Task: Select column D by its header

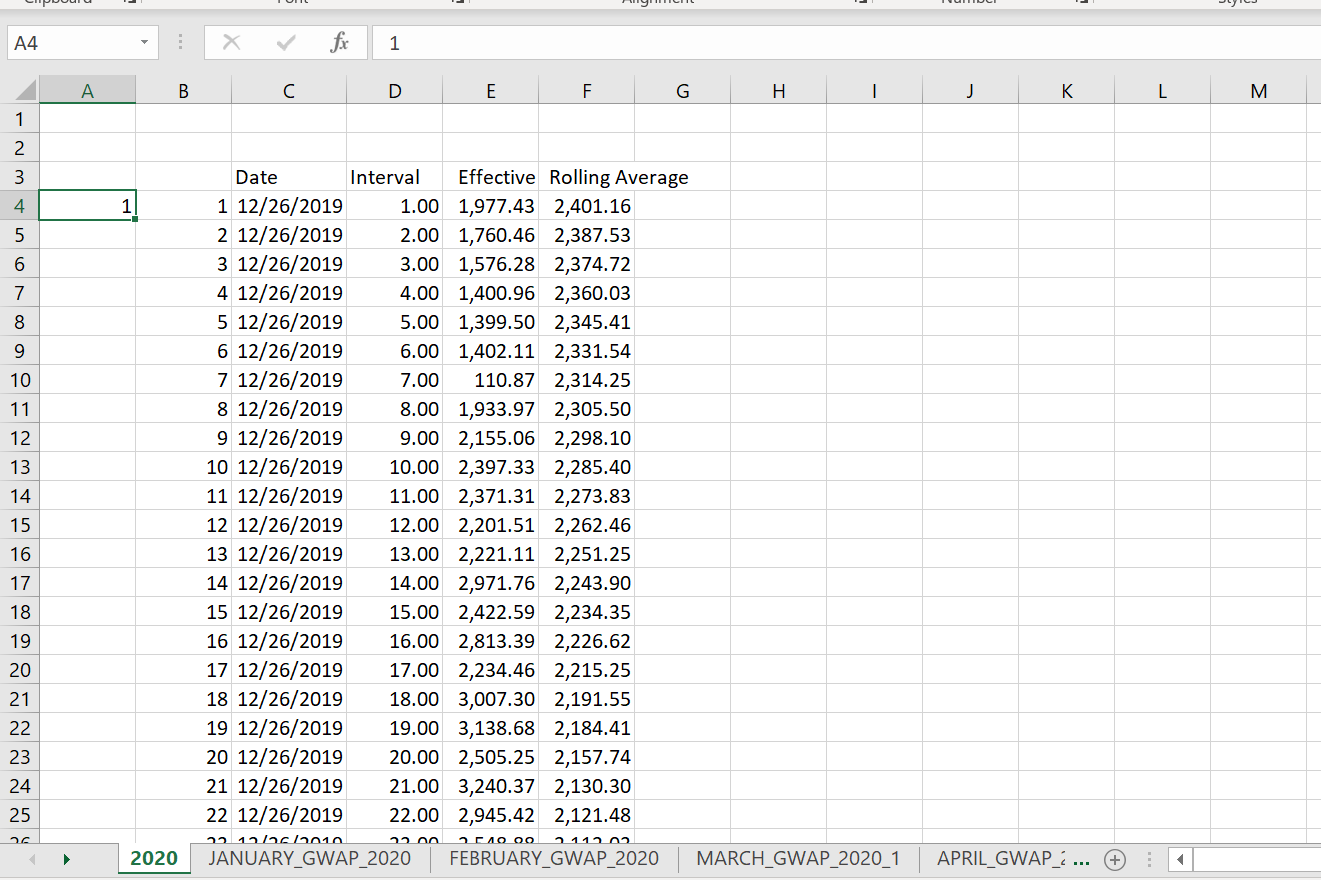Action: 394,91
